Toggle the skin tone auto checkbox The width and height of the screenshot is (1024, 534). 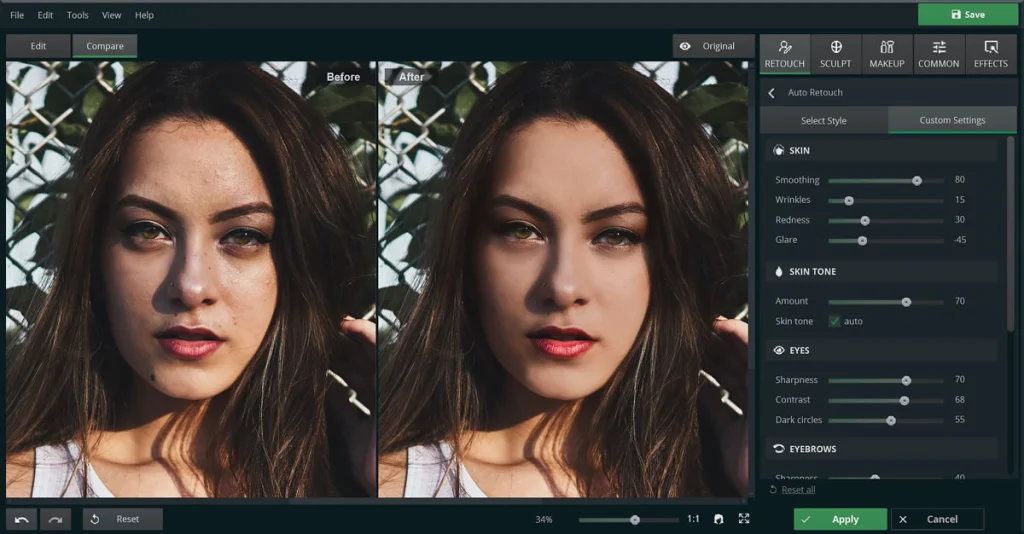tap(834, 321)
